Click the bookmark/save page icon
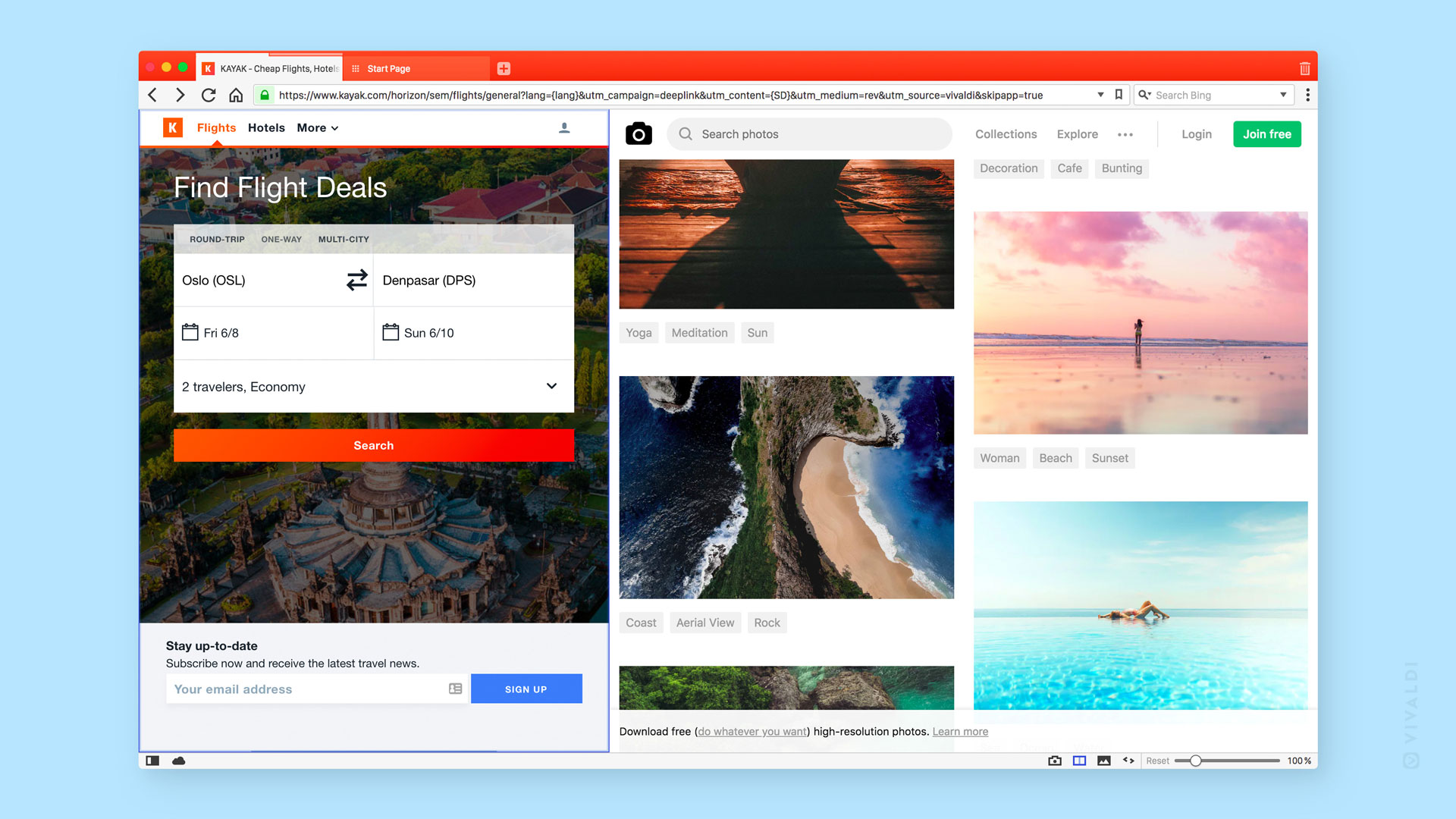Image resolution: width=1456 pixels, height=819 pixels. (1119, 94)
